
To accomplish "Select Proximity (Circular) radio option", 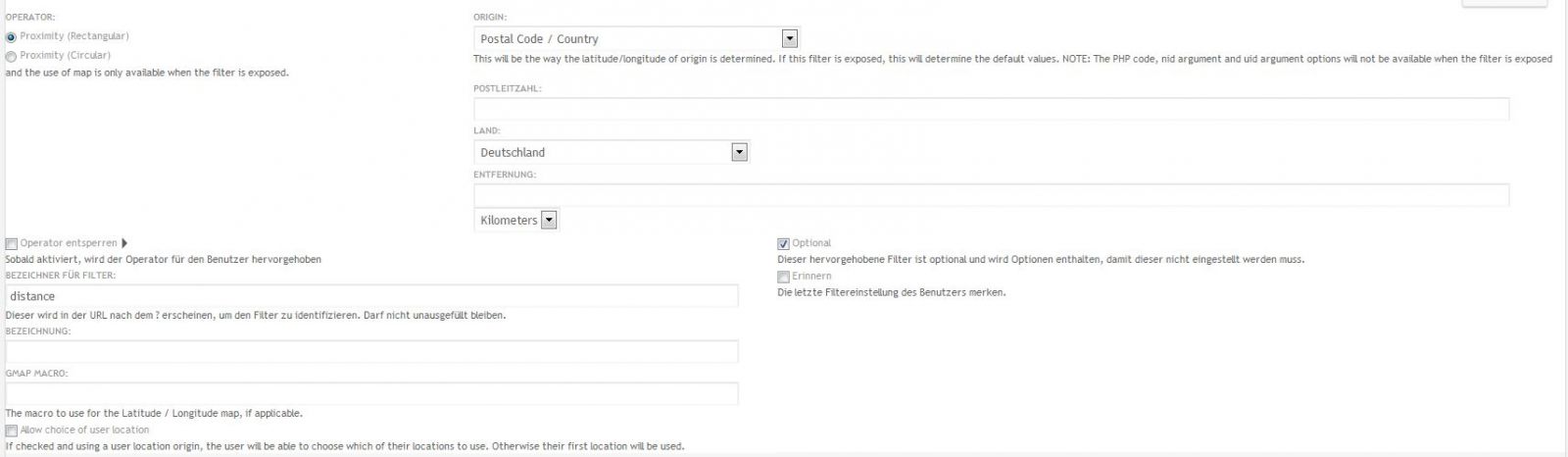I will coord(11,57).
